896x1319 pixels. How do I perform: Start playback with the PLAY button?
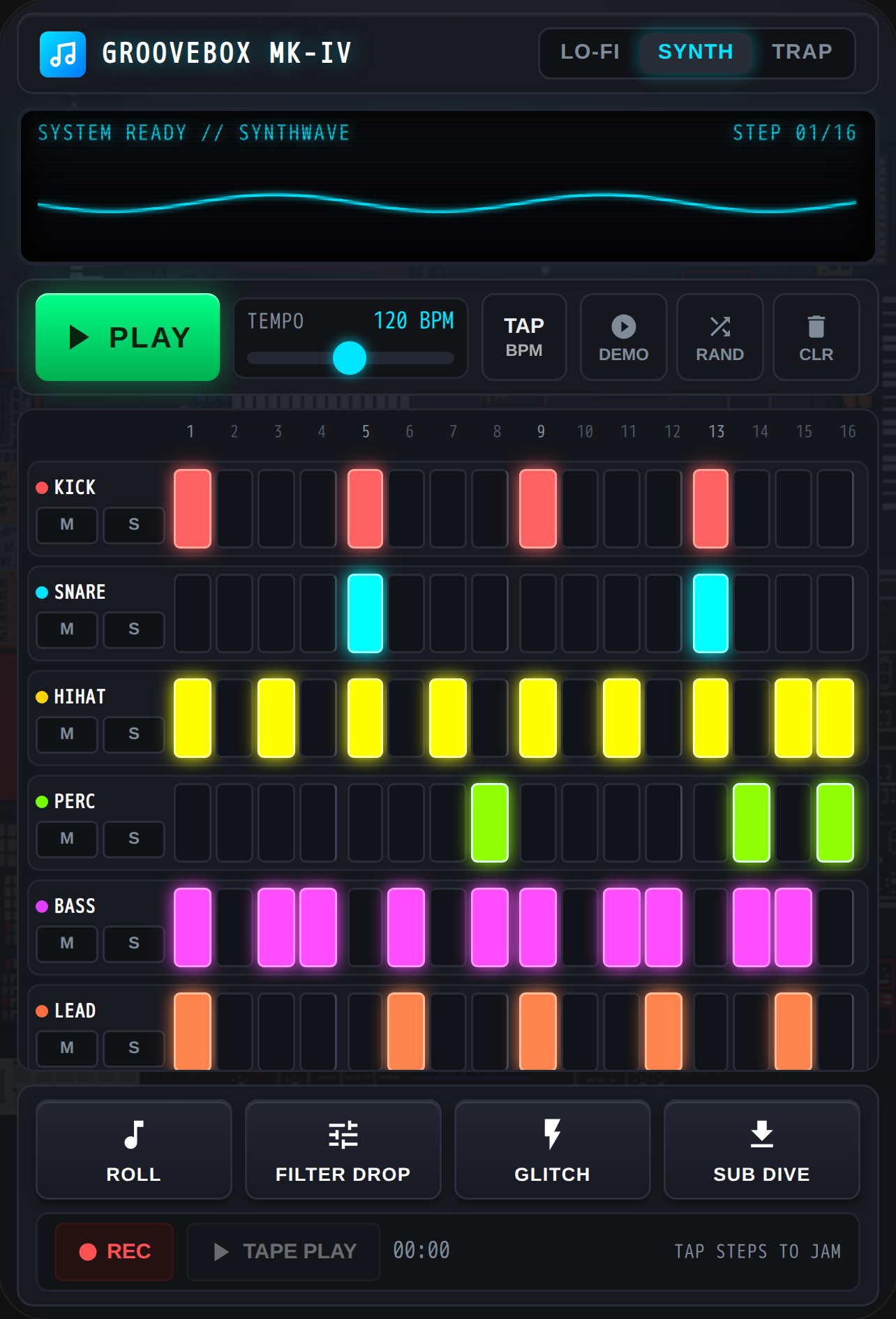[128, 337]
